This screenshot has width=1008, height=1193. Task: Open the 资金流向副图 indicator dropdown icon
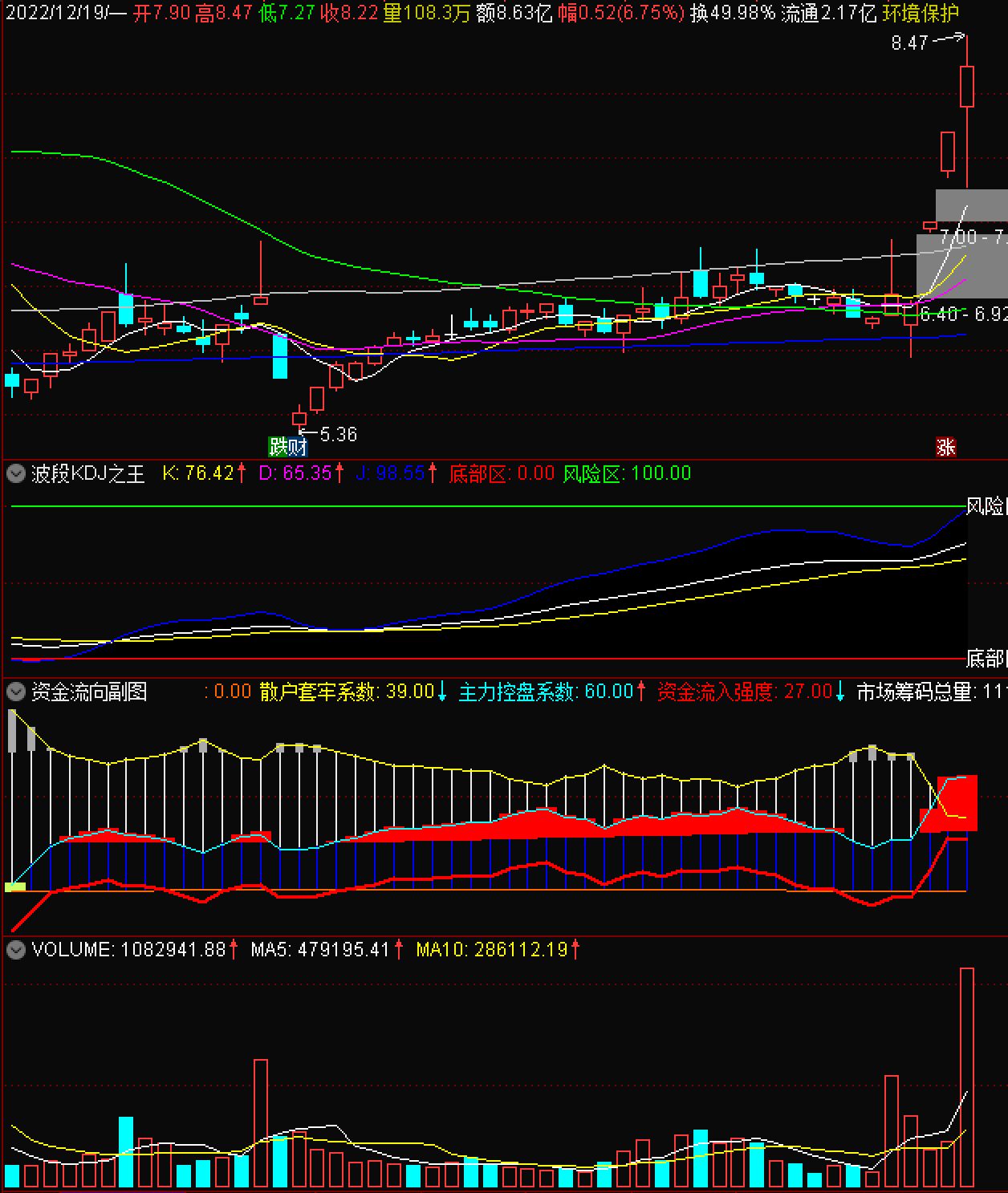pos(15,692)
